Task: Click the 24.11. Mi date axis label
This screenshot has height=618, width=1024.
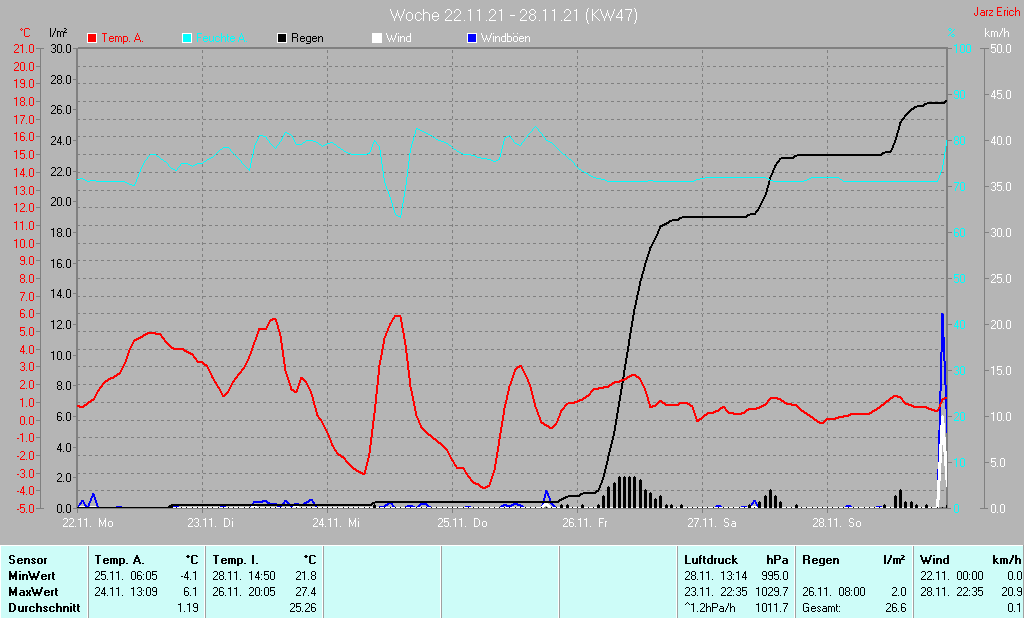Action: tap(335, 522)
